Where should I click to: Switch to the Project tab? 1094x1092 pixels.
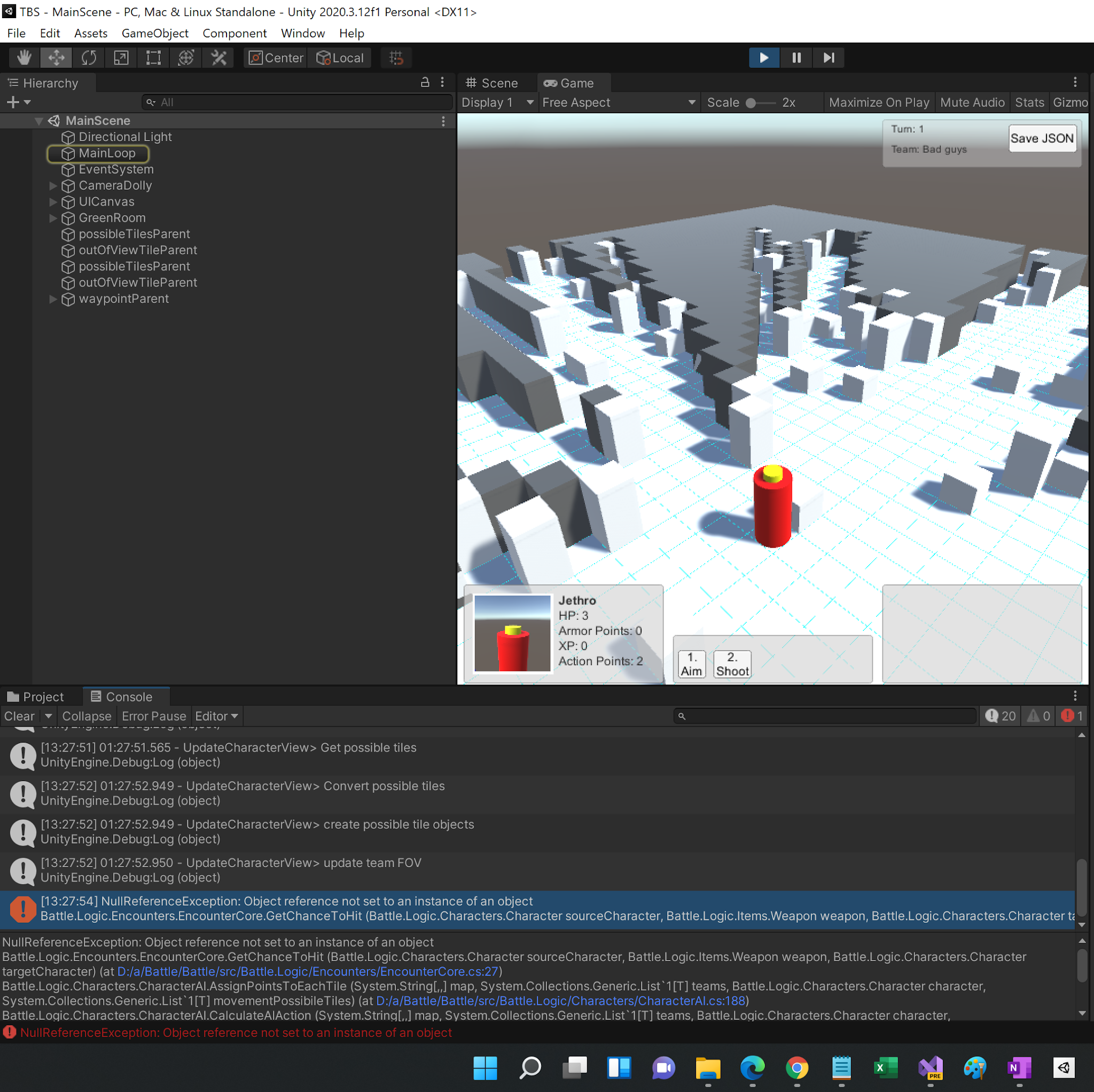[x=40, y=697]
